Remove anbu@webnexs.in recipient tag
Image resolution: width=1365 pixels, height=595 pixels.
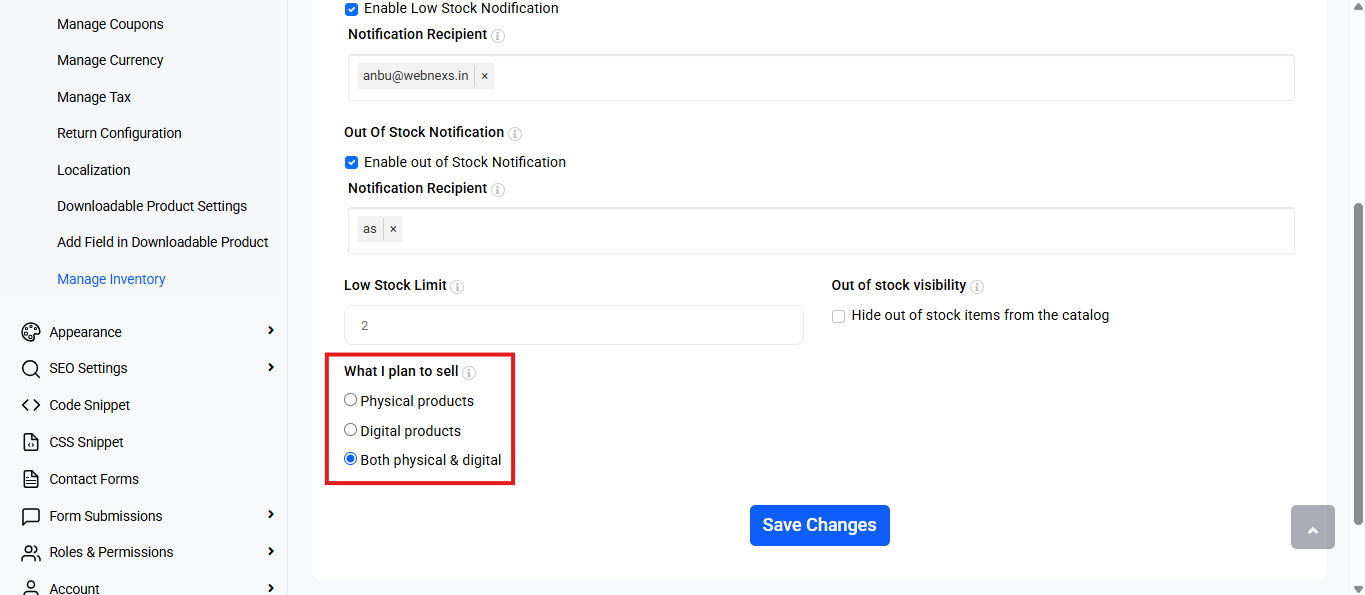[485, 76]
